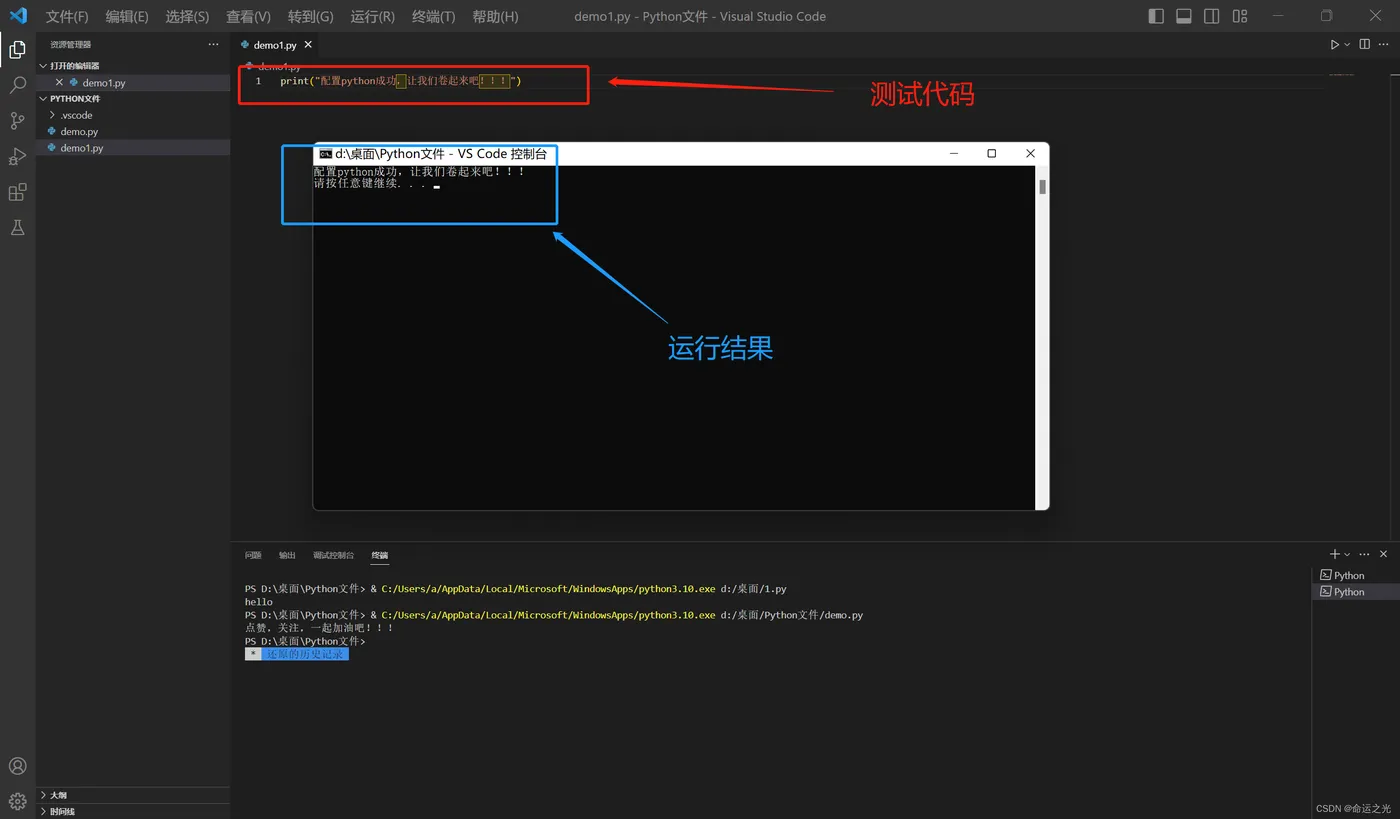The width and height of the screenshot is (1400, 819).
Task: Close demo1.py in the open editors list
Action: pos(59,83)
